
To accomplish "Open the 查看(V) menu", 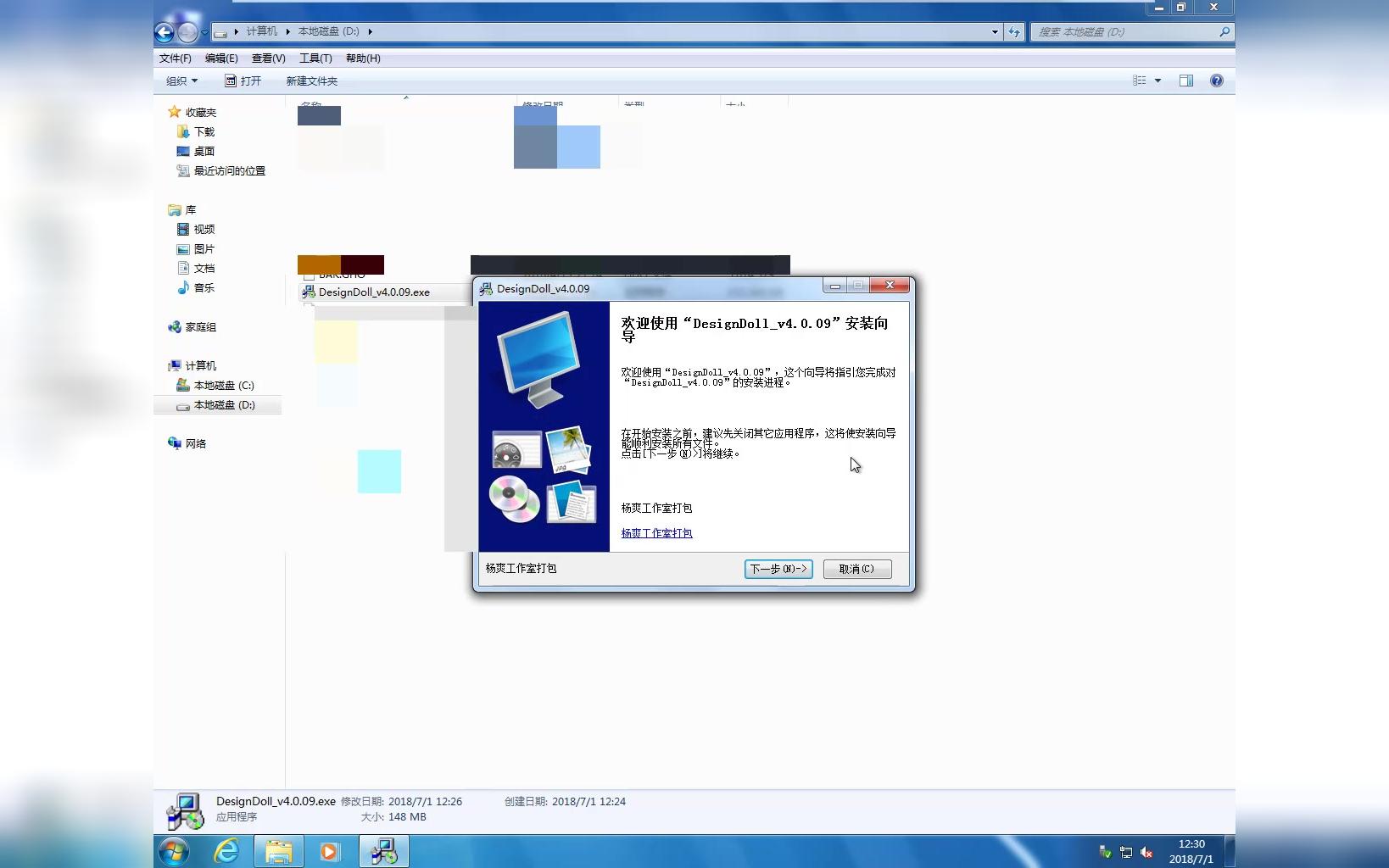I will pyautogui.click(x=268, y=58).
